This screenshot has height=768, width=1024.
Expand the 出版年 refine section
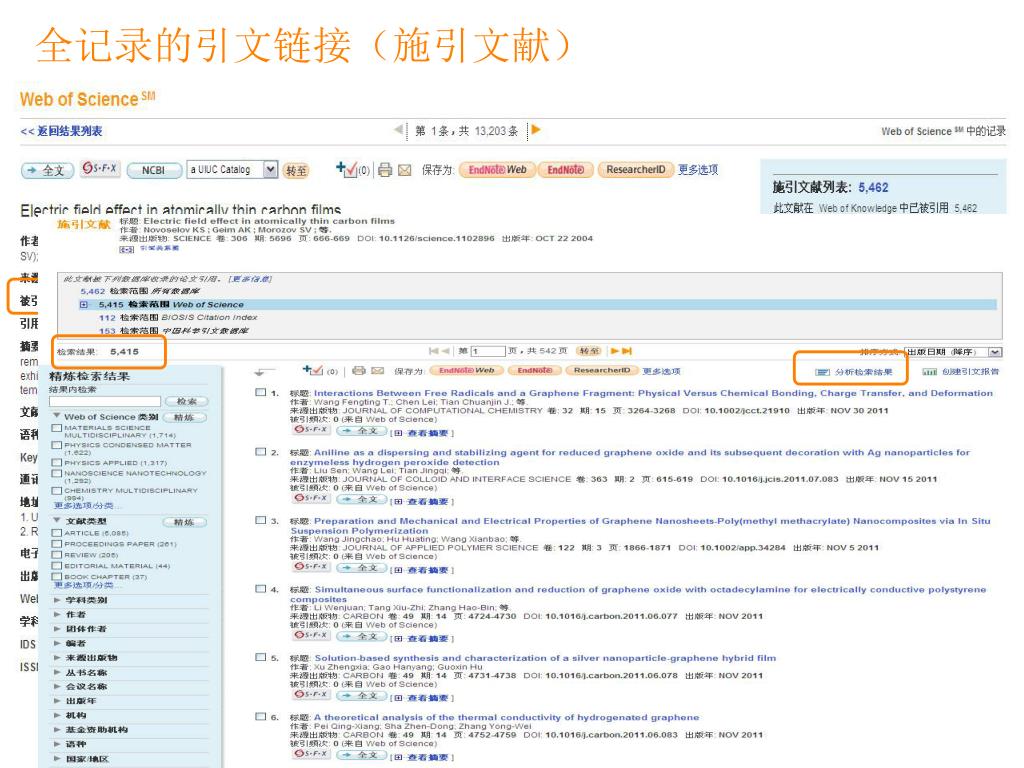coord(57,700)
